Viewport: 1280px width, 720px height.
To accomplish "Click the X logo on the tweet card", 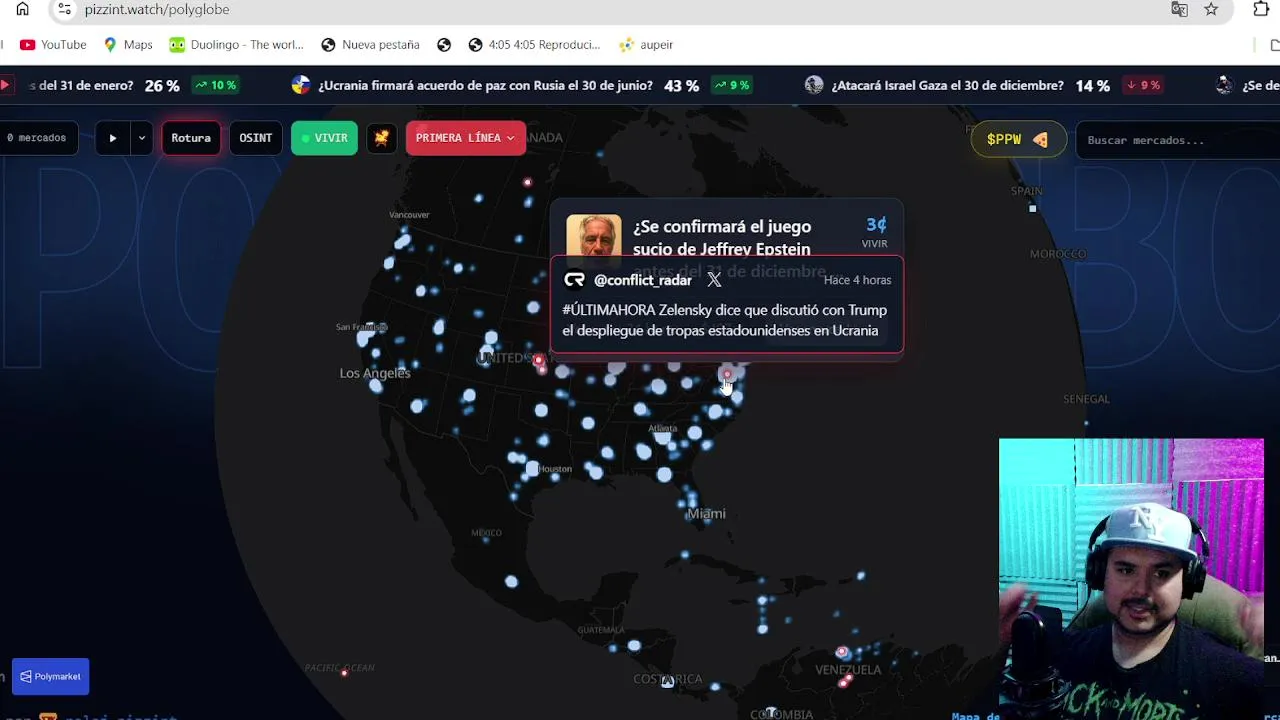I will point(714,280).
